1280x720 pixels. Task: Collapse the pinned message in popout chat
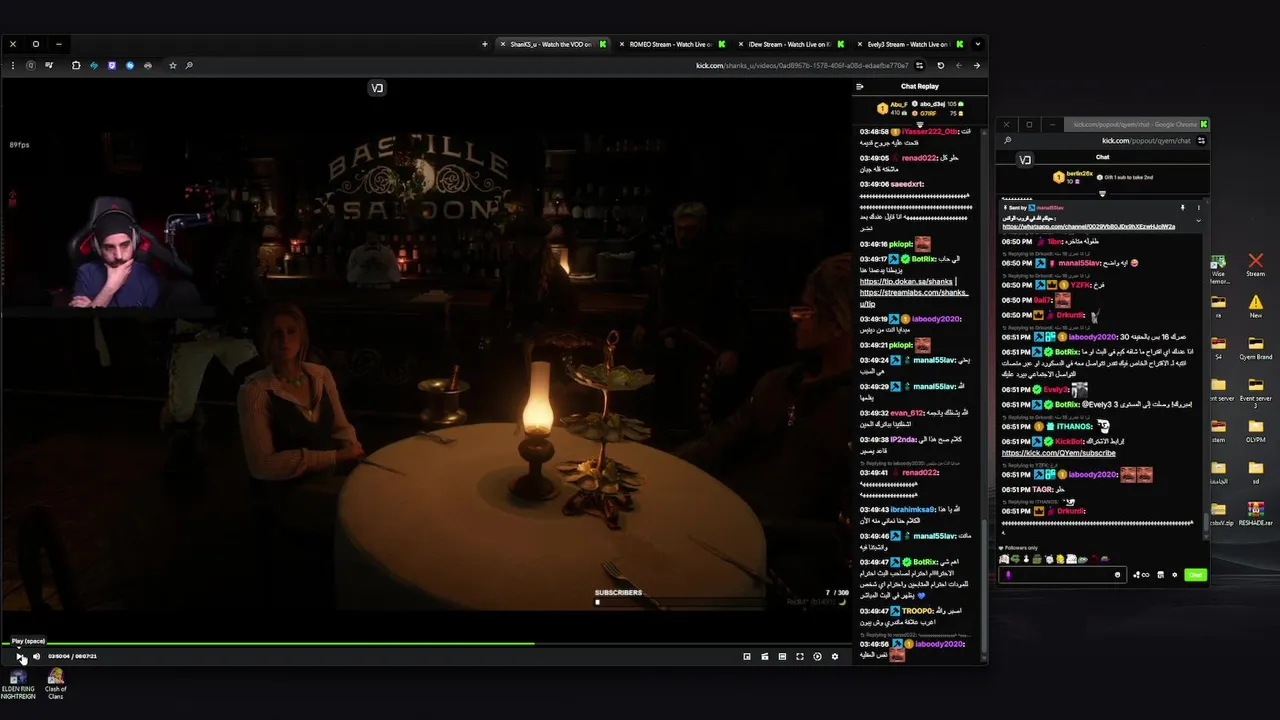[x=1198, y=220]
